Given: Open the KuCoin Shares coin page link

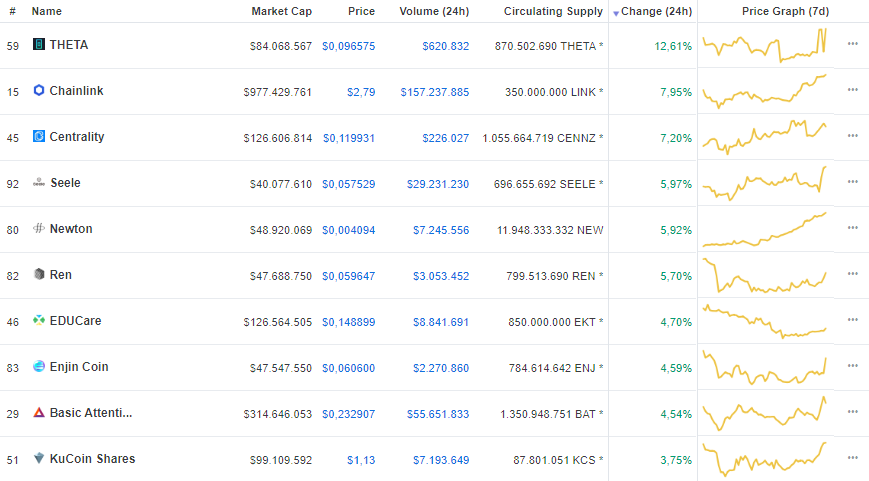Looking at the screenshot, I should pos(93,459).
